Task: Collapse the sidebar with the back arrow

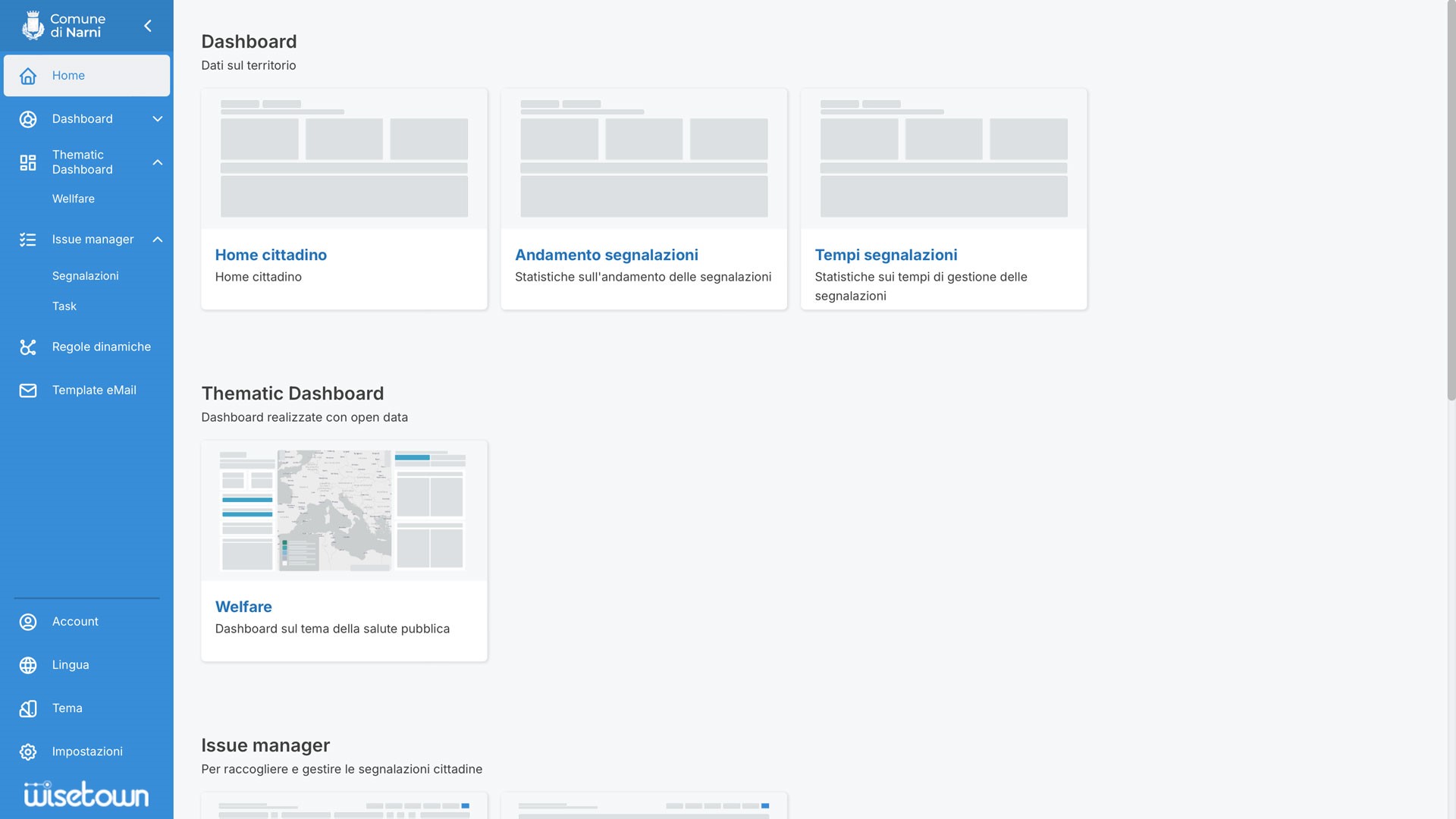Action: coord(148,26)
